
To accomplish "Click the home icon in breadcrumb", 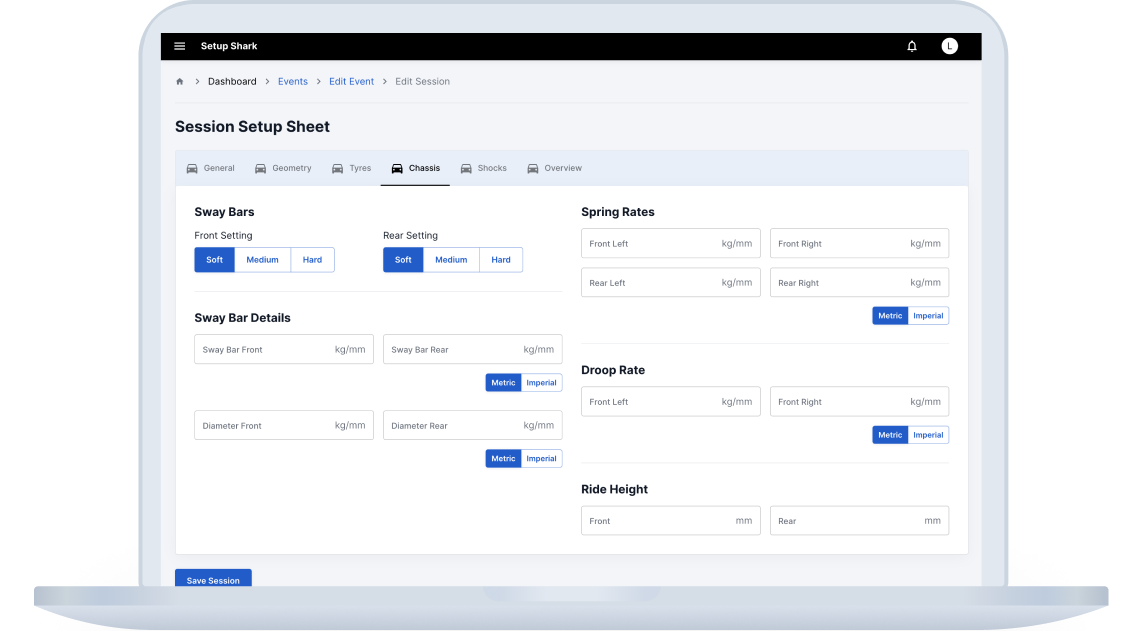I will (x=180, y=82).
